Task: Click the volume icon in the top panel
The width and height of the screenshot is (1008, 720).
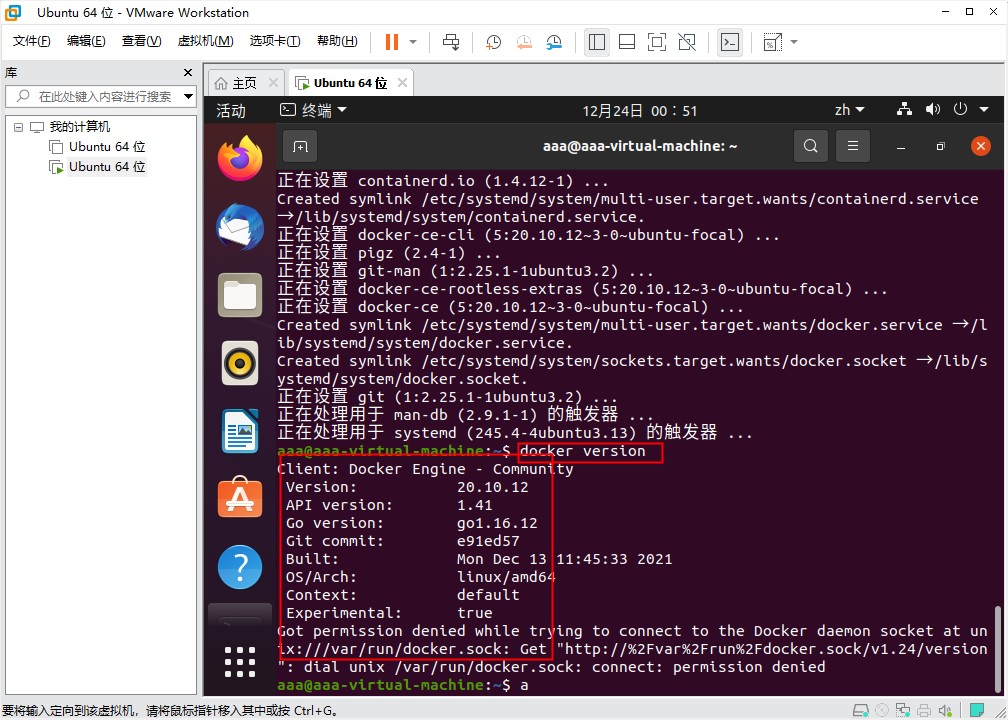Action: coord(935,109)
